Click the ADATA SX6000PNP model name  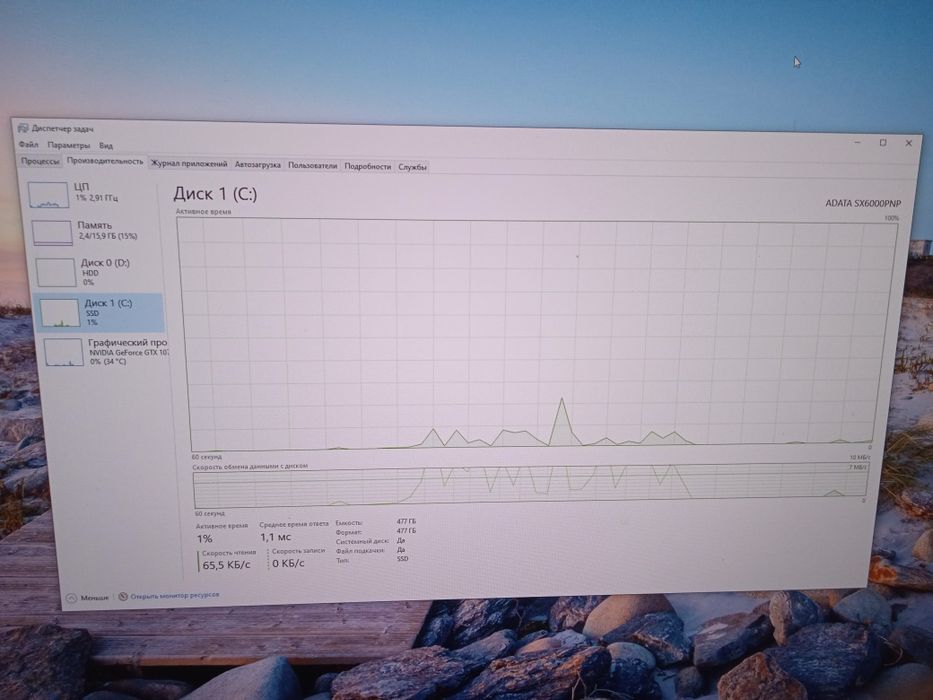863,203
